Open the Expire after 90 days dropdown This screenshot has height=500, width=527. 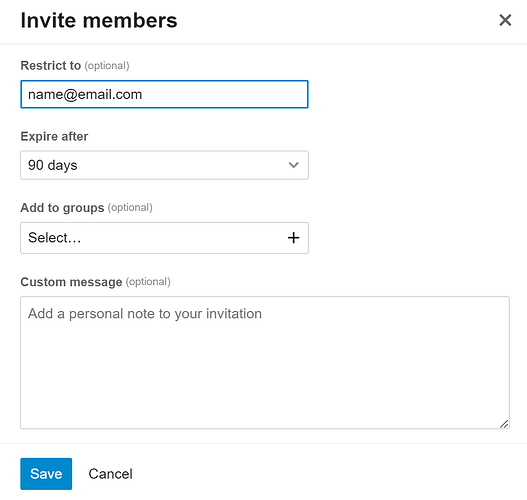[x=164, y=165]
